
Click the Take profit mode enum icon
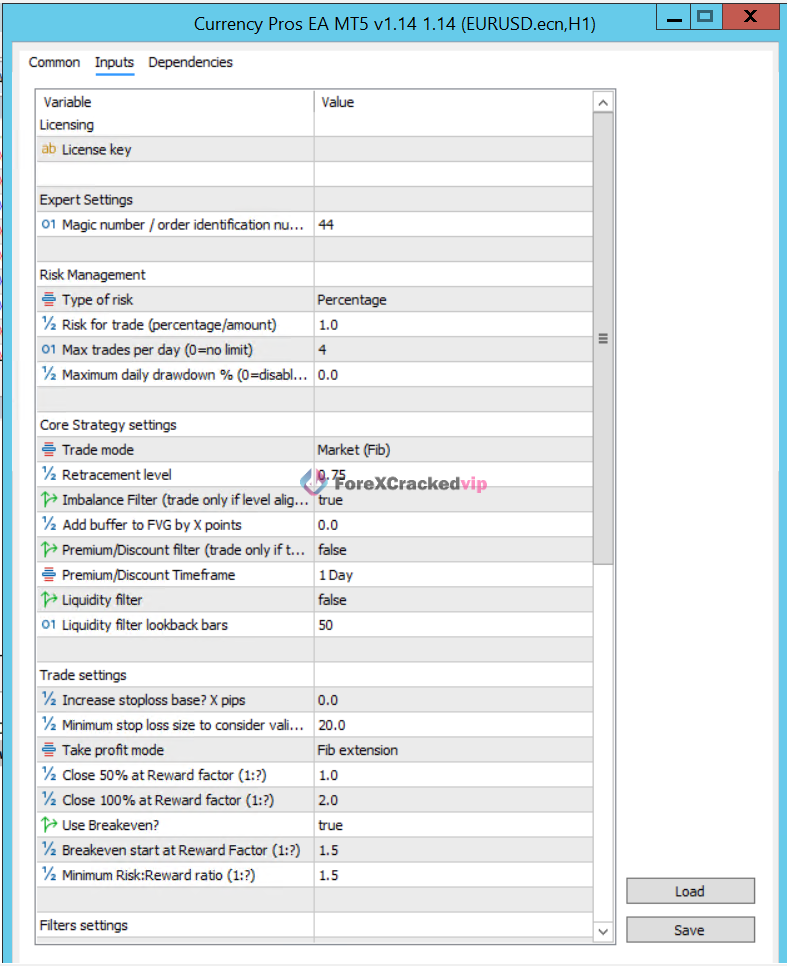click(x=48, y=750)
